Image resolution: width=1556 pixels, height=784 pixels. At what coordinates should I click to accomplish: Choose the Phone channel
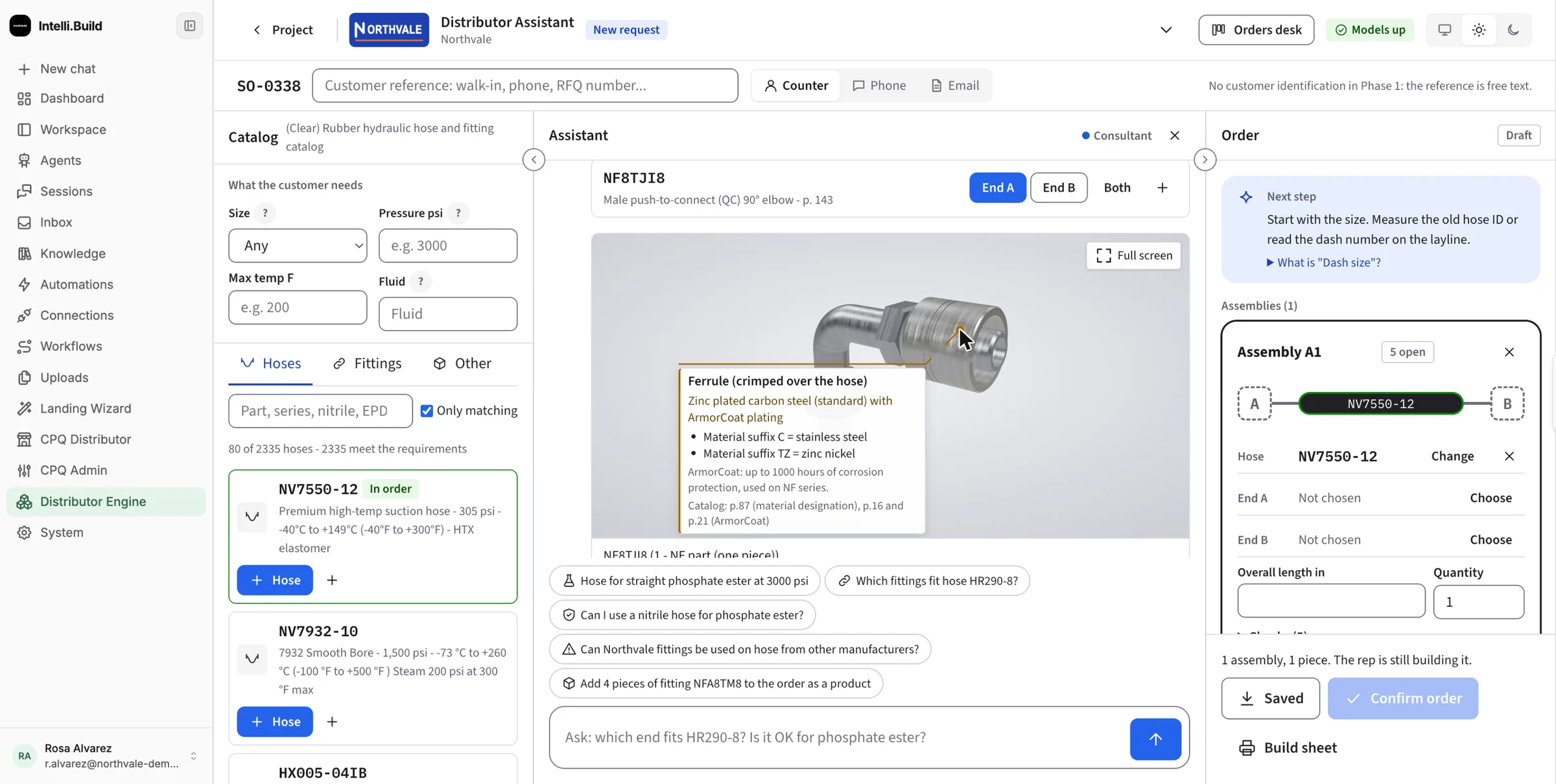[x=879, y=86]
